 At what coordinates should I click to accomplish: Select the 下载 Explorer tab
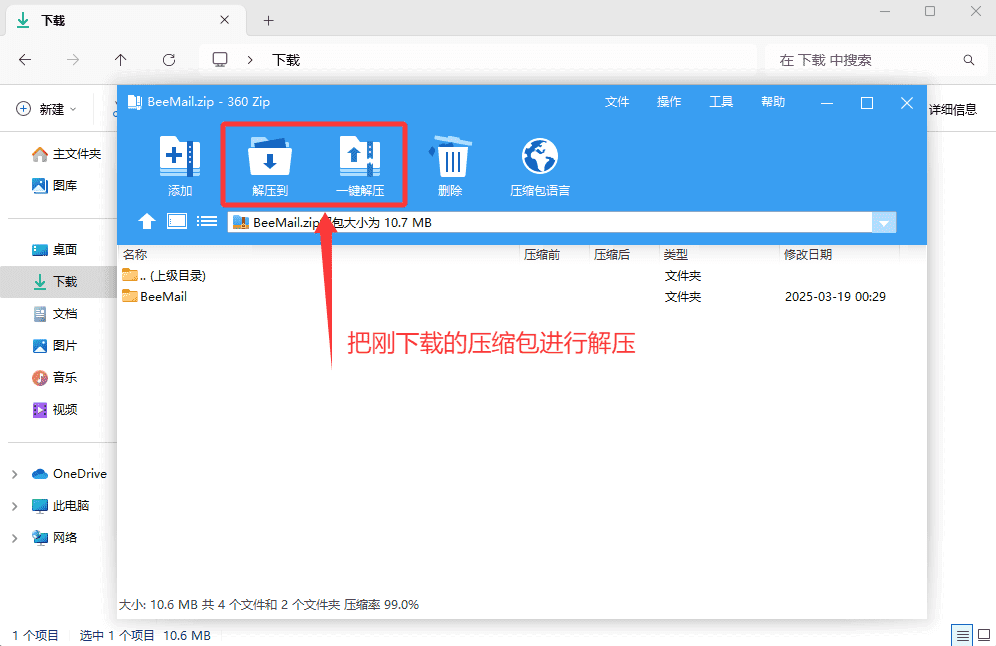tap(125, 20)
